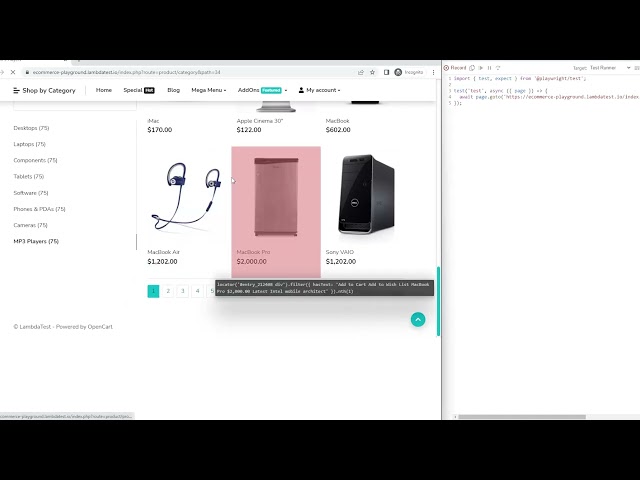Open the Apple Cinema 30" product title
The image size is (640, 480).
pos(260,121)
